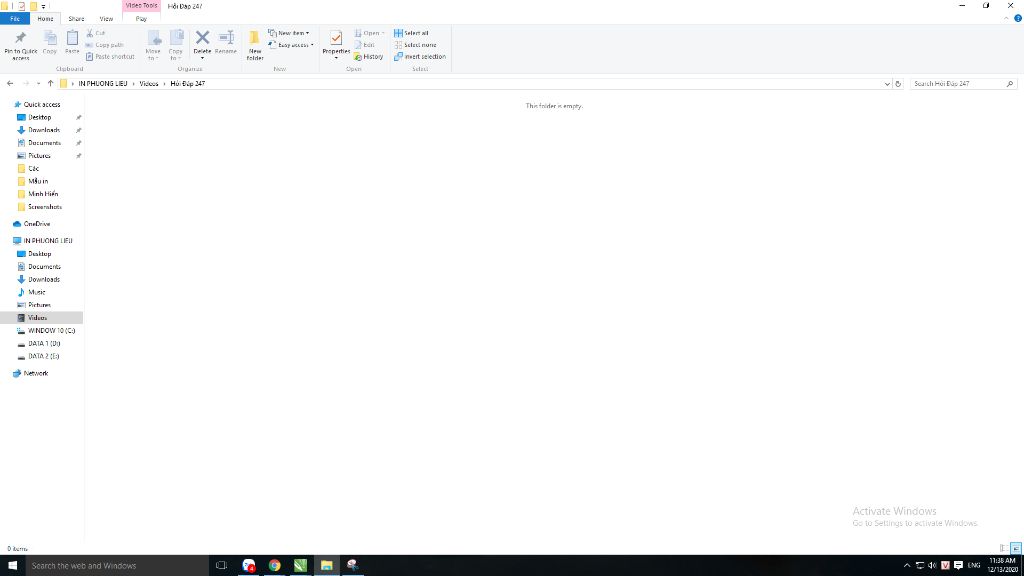Open the Help question mark icon
This screenshot has height=576, width=1024.
tap(1017, 18)
